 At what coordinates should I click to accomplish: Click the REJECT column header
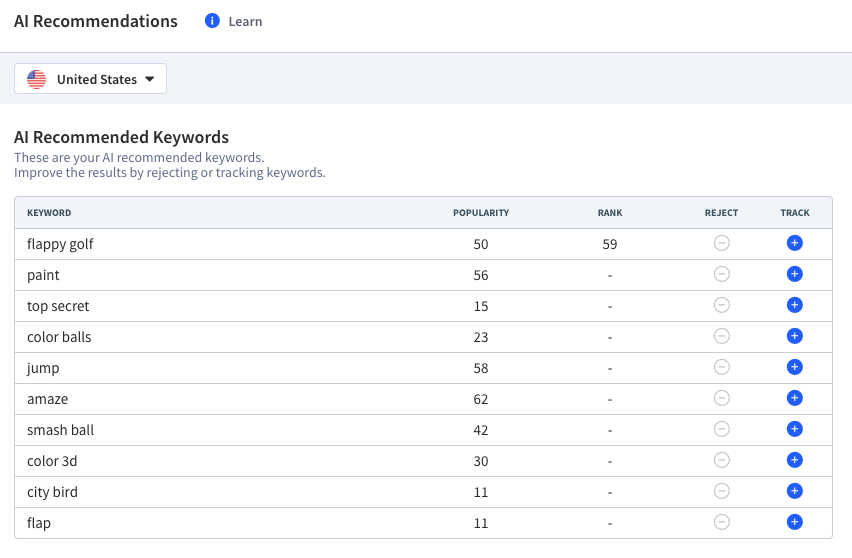pos(721,212)
